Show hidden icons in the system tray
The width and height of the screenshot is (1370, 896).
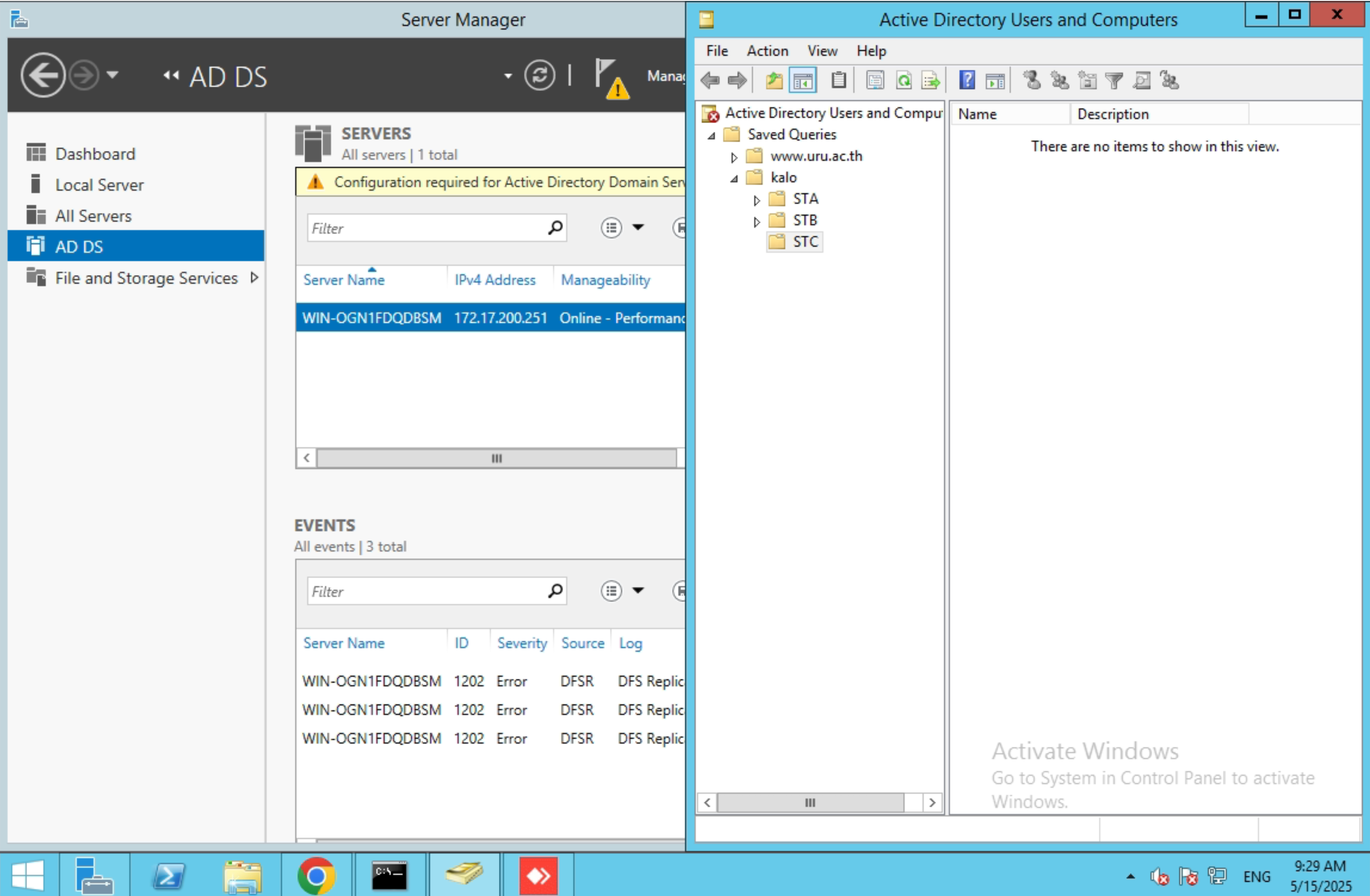click(x=1131, y=876)
